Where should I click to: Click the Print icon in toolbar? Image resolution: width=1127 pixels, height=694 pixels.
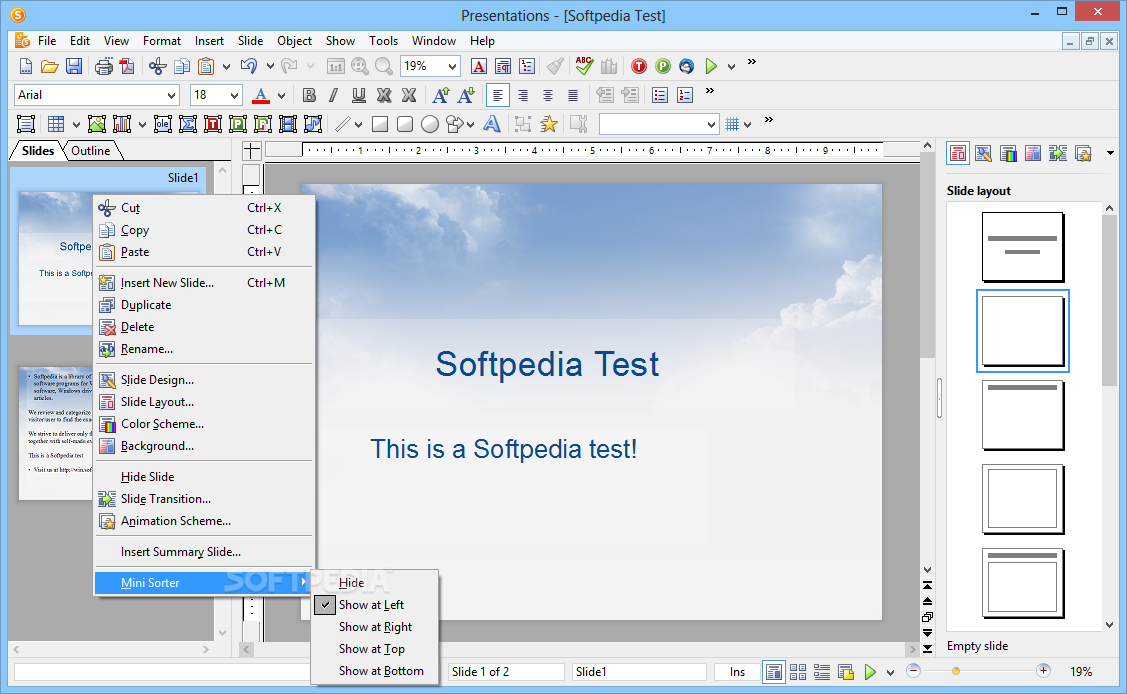[104, 66]
